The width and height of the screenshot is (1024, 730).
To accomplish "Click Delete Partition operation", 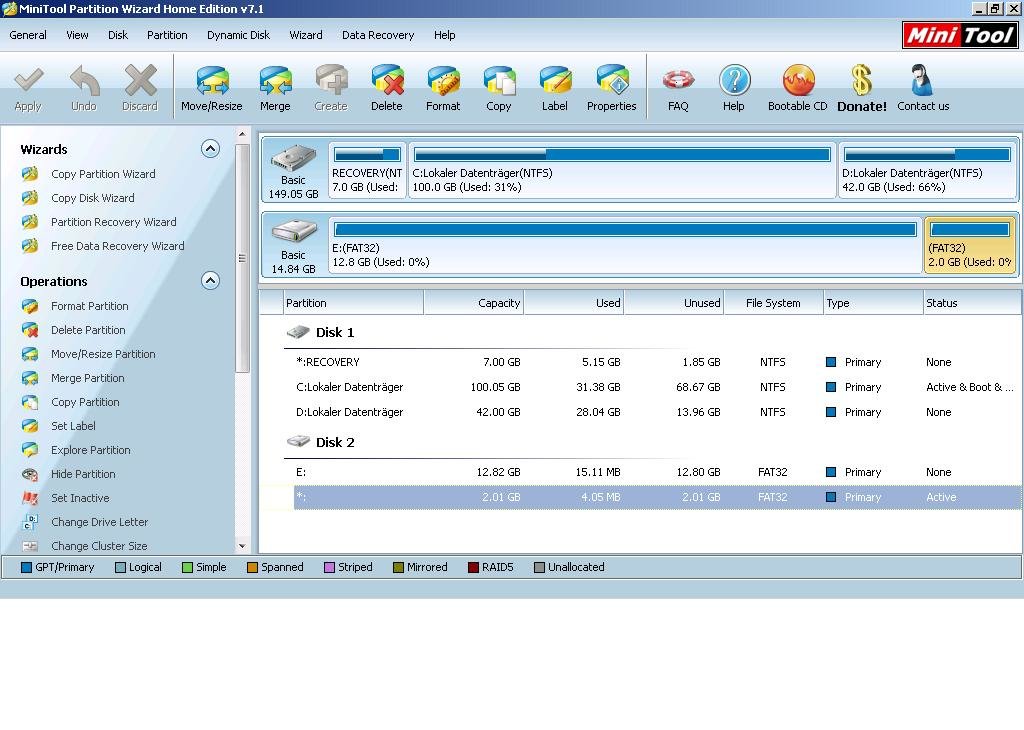I will [88, 330].
